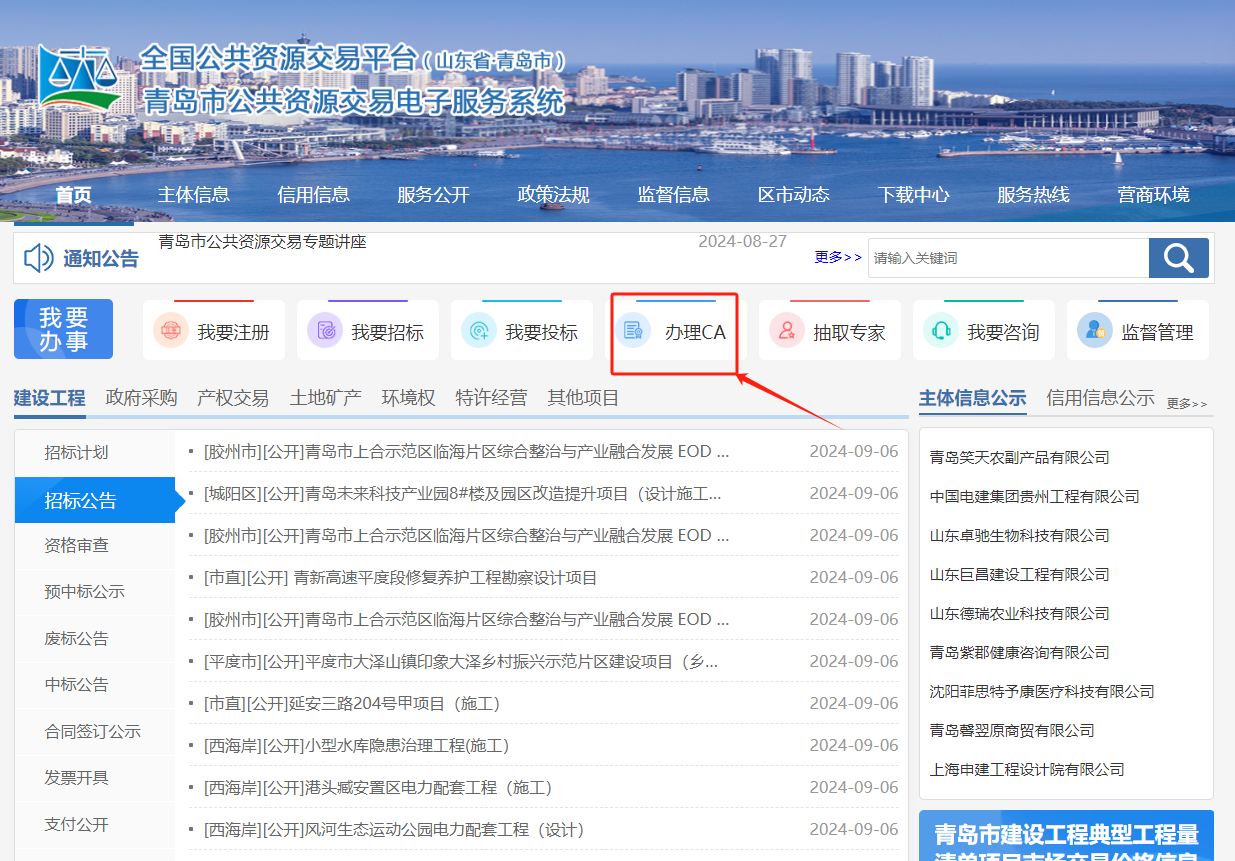
Task: Open the 政策法规 menu item
Action: (x=555, y=195)
